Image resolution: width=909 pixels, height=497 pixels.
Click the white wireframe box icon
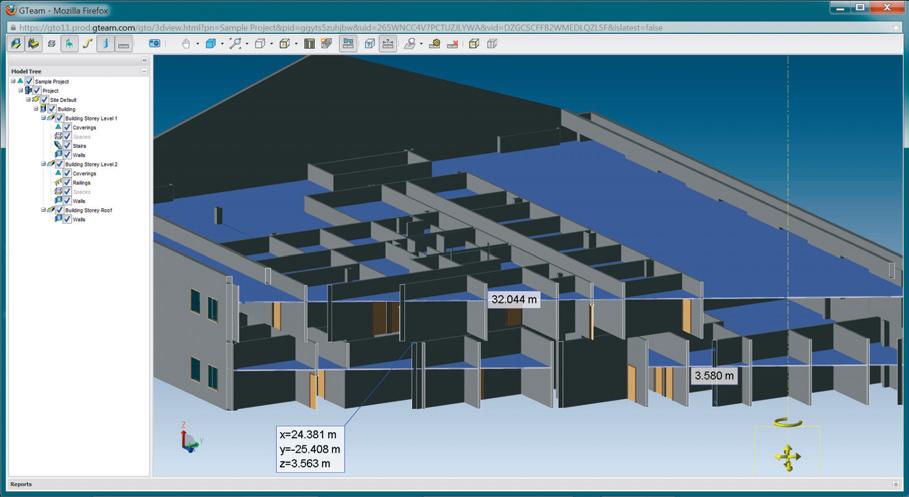point(260,43)
